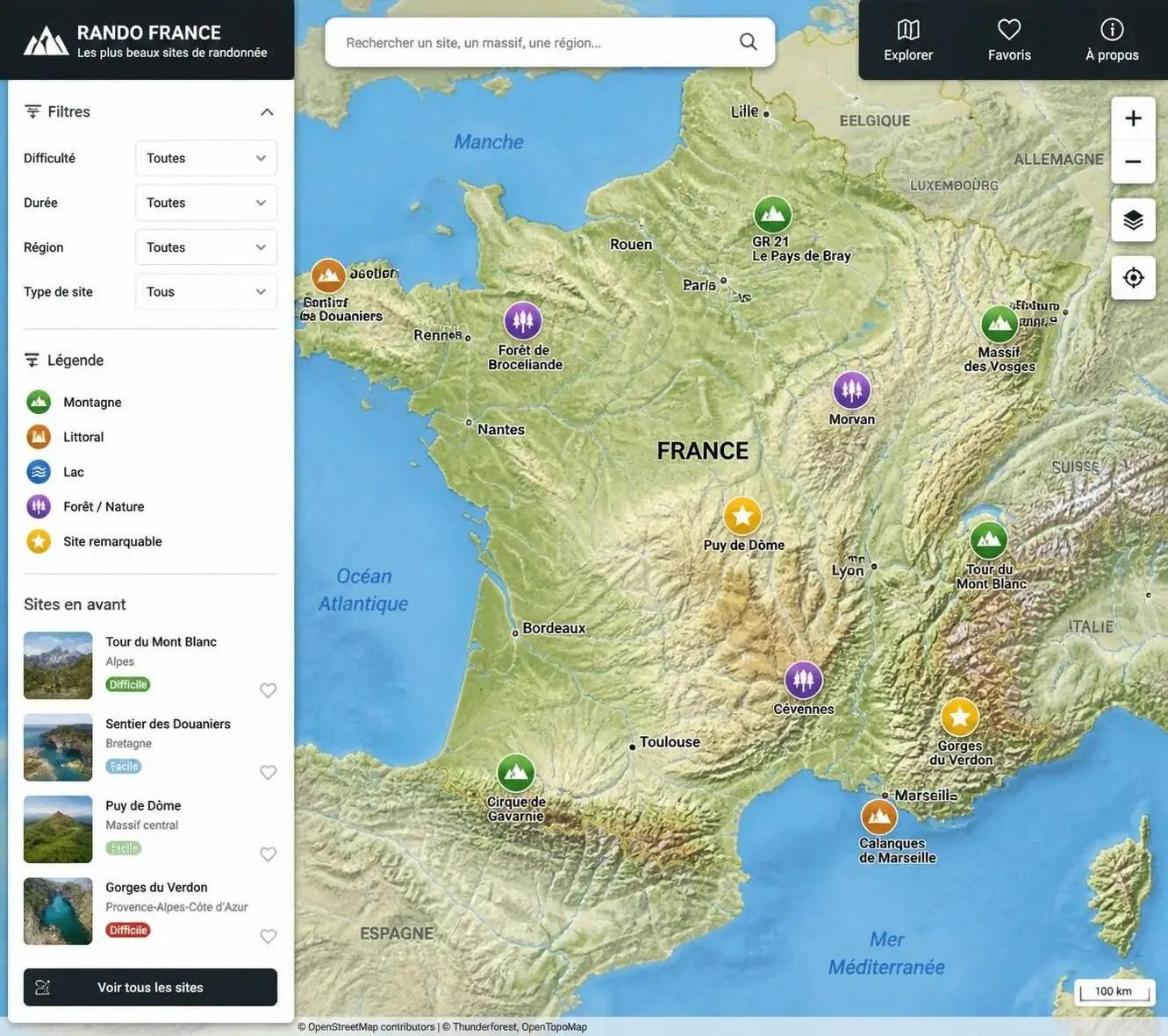Select the Tour du Mont Blanc map marker

click(989, 540)
